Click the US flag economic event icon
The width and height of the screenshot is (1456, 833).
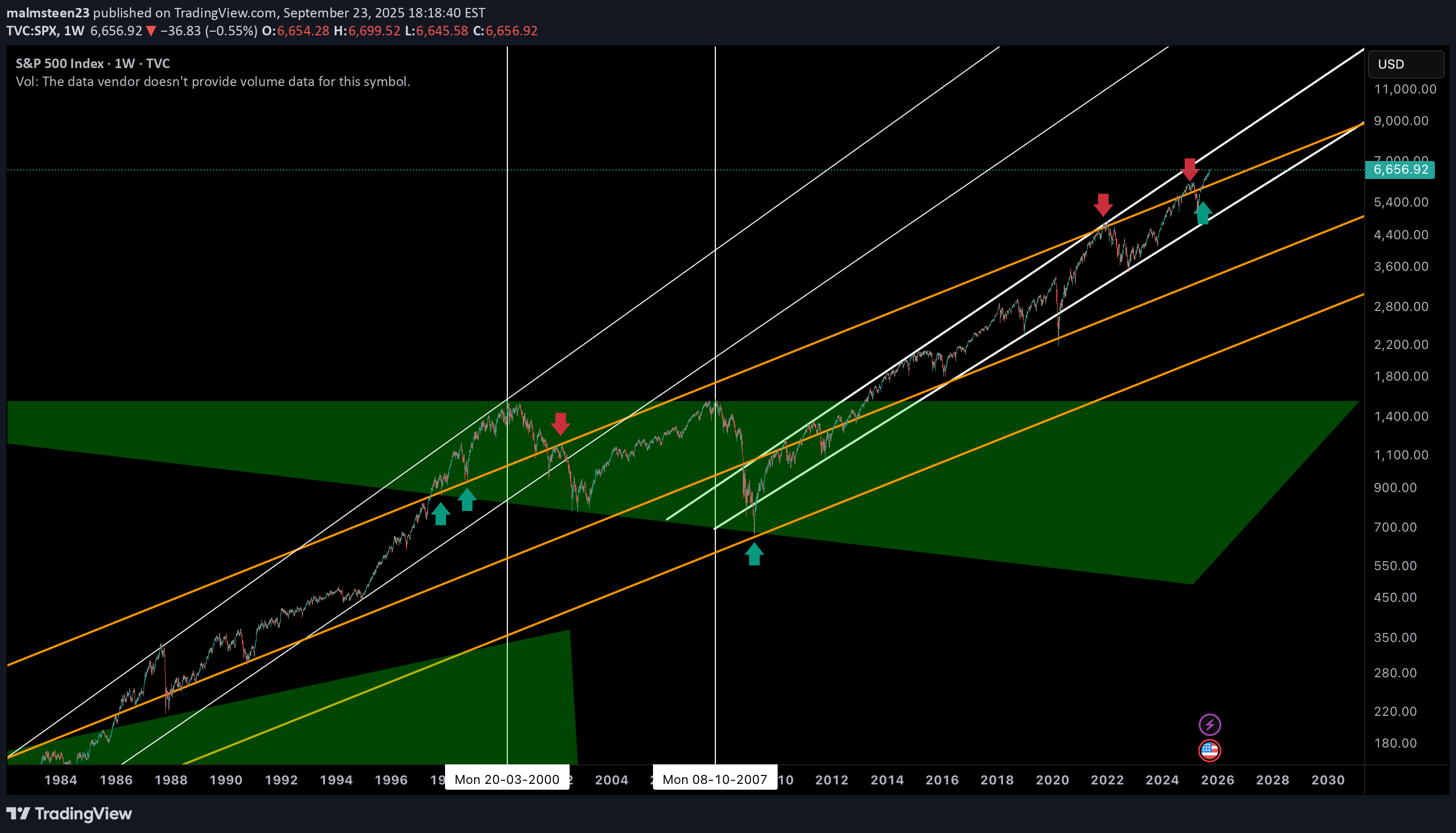coord(1209,750)
